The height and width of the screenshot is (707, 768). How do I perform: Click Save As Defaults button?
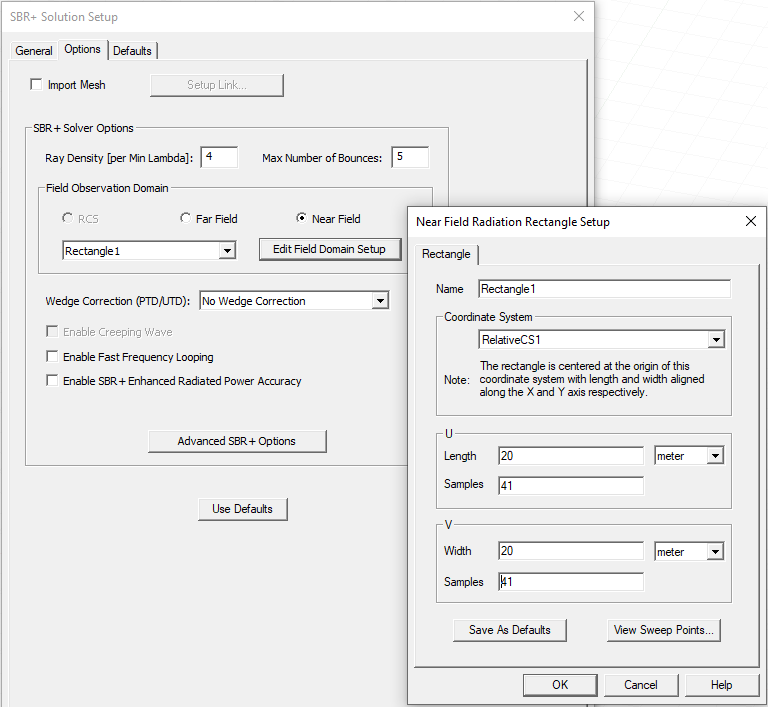pos(509,630)
